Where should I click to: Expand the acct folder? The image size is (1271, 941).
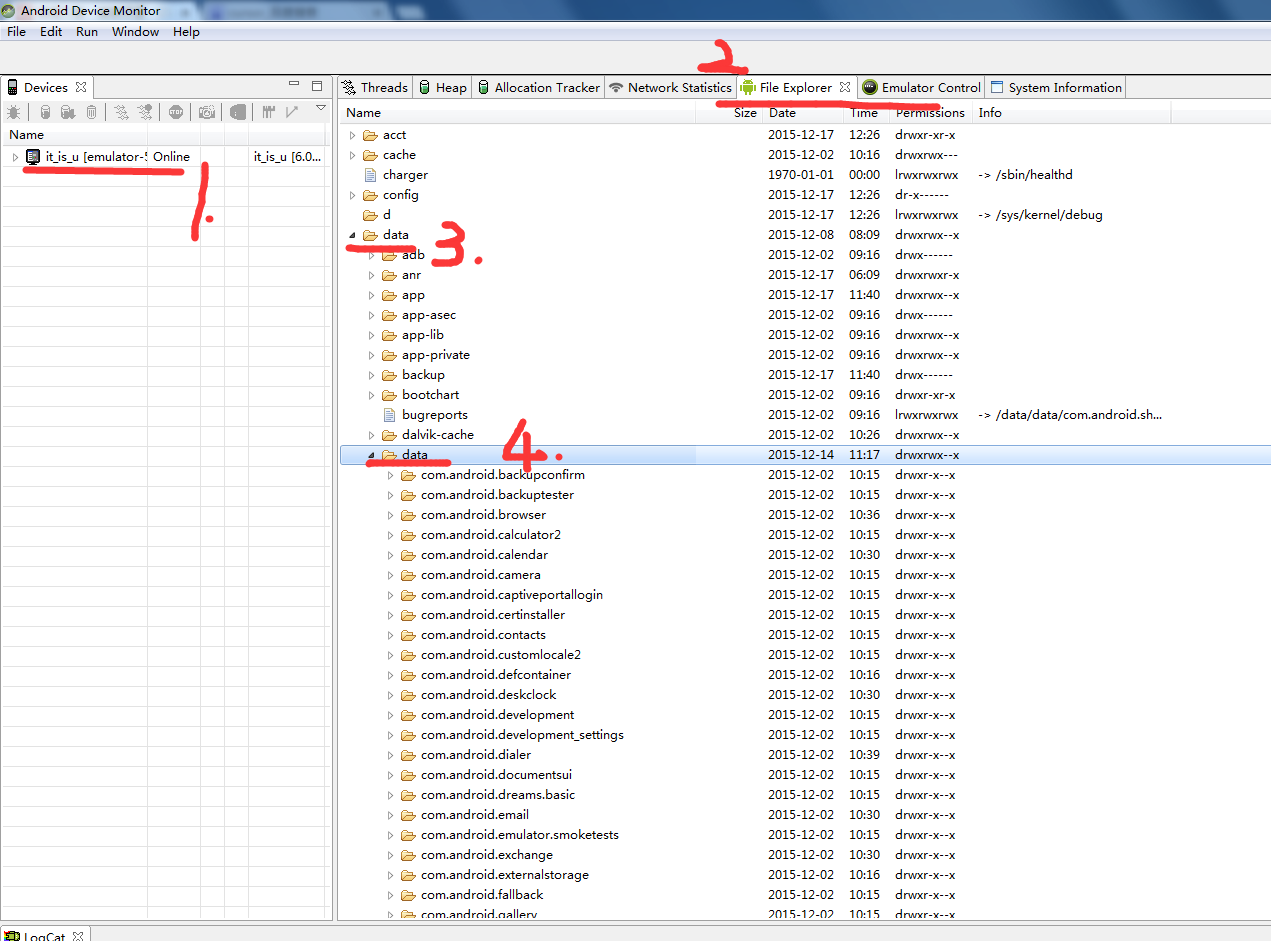click(x=352, y=135)
